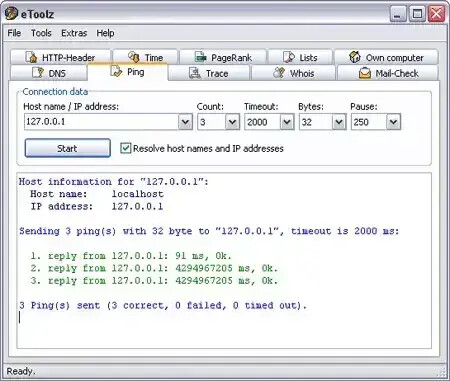Click the 'Sending 3 ping(s)' output line

[x=209, y=231]
